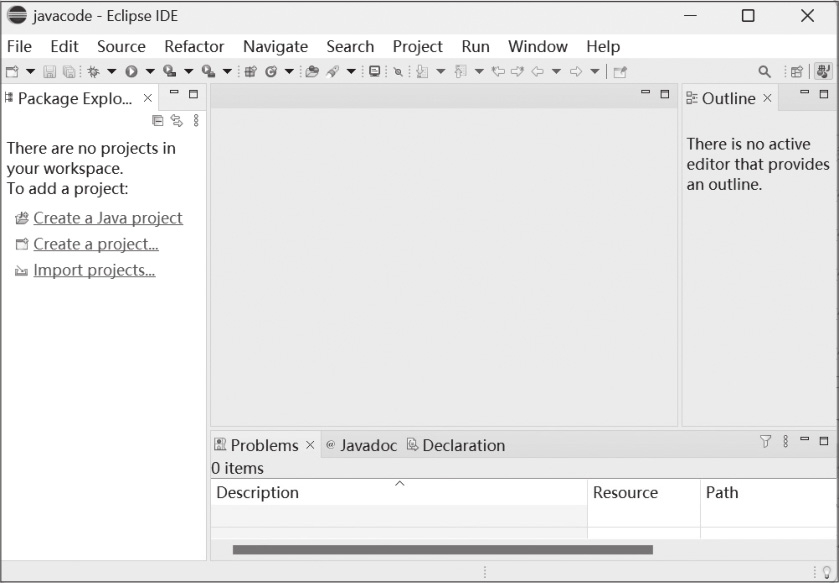Open dropdown arrow next to Previous Annotation icon
839x583 pixels.
click(x=479, y=71)
